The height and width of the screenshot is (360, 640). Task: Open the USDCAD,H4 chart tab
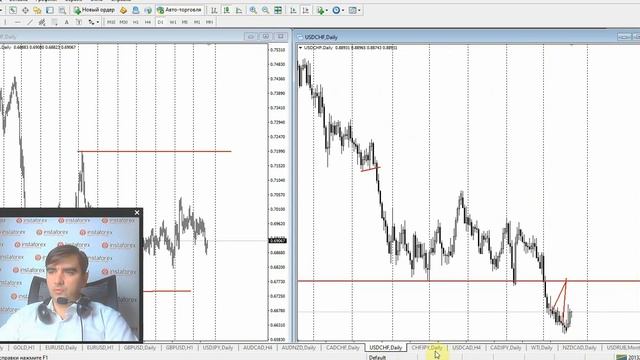pyautogui.click(x=466, y=348)
